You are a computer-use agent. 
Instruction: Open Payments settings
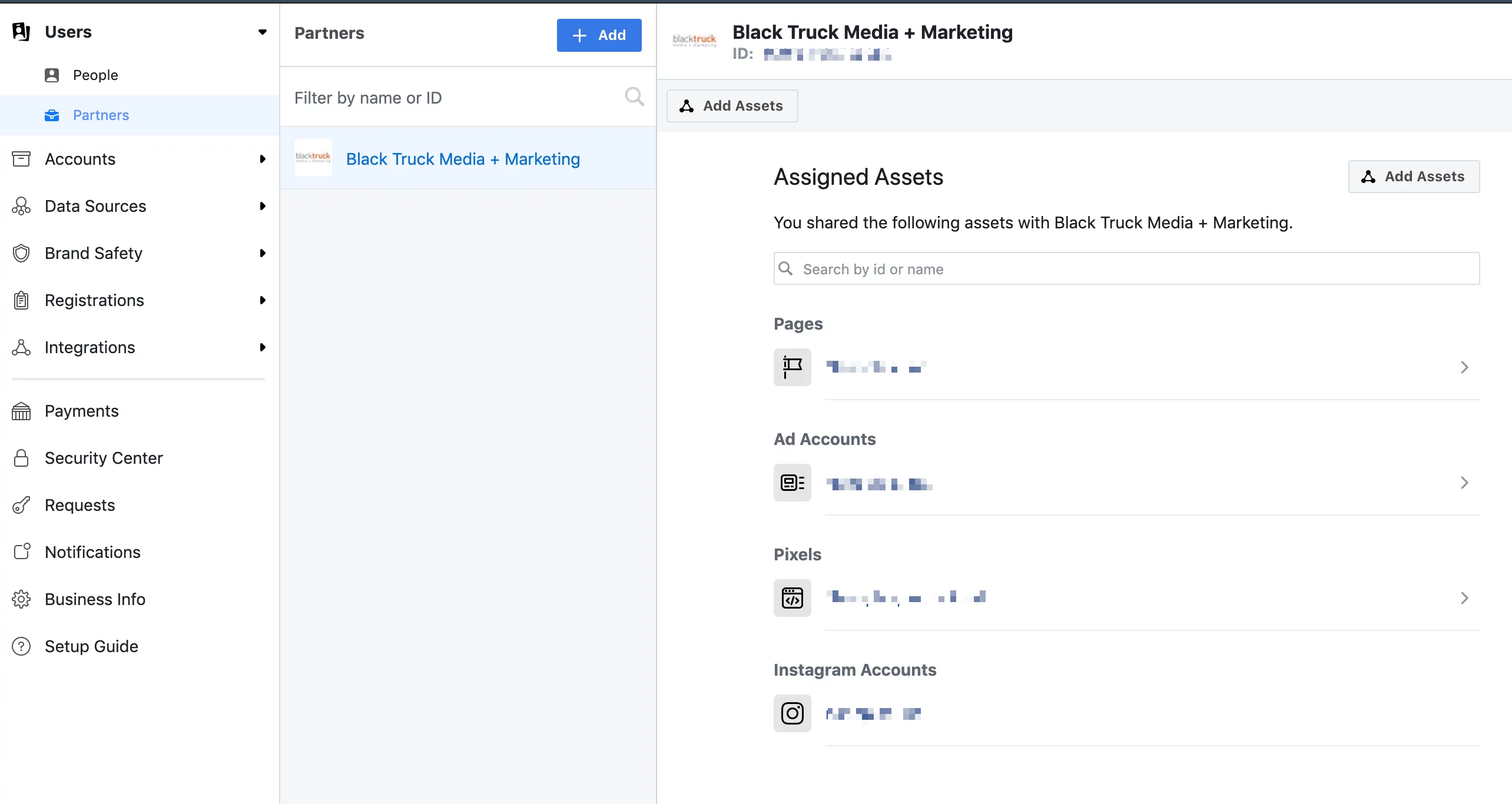click(x=82, y=411)
